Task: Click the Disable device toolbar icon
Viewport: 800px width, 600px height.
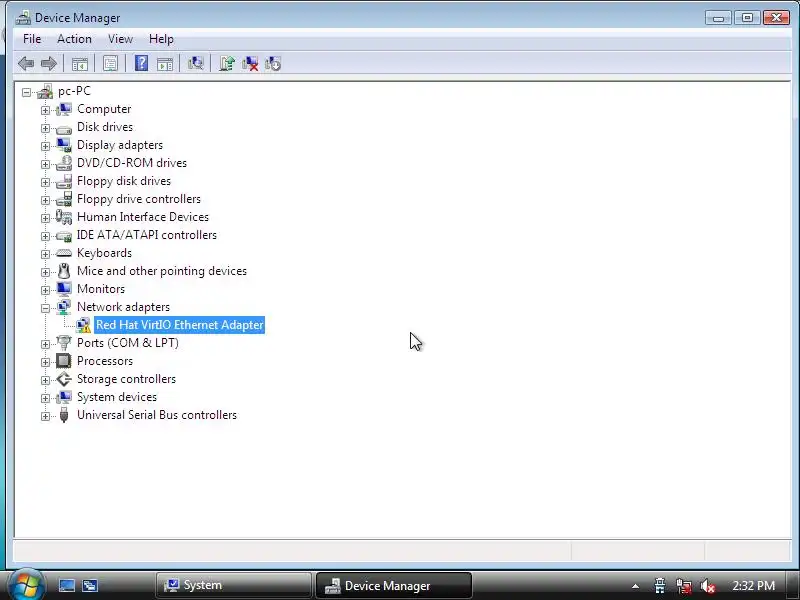Action: (273, 63)
